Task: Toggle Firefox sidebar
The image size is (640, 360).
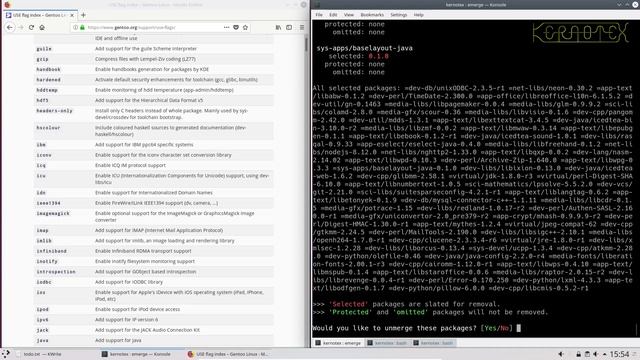Action: 289,27
